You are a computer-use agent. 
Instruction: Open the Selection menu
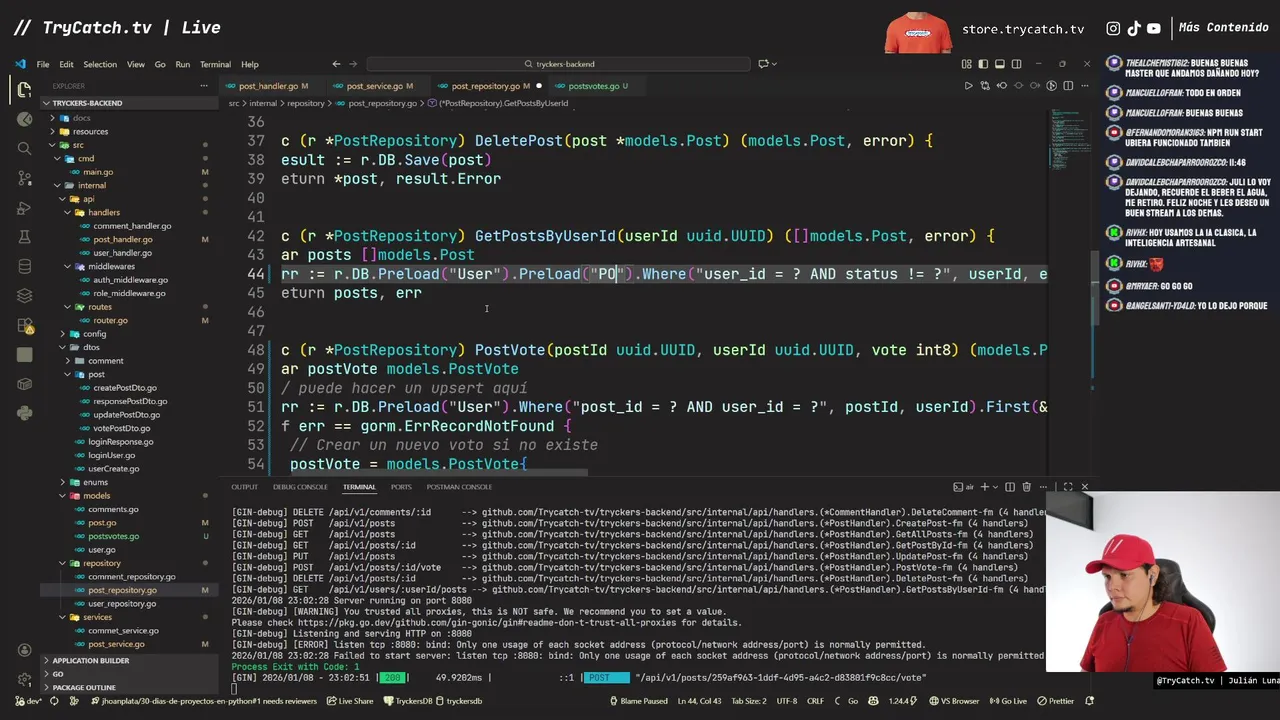coord(100,64)
